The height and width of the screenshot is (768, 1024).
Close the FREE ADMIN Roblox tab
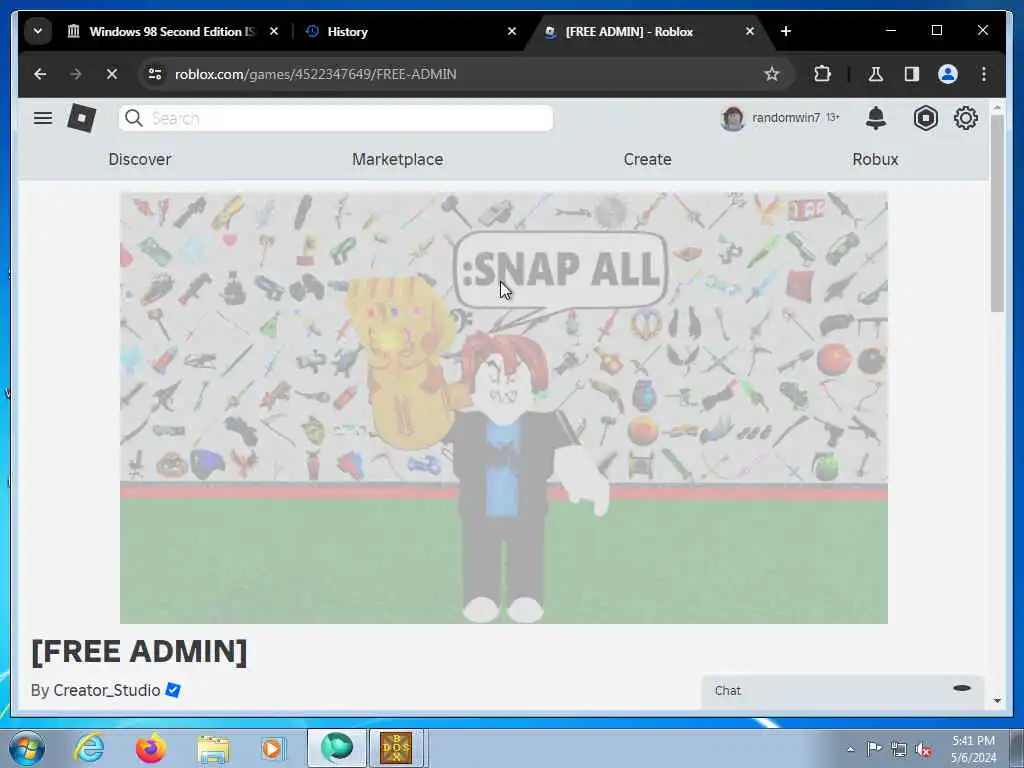point(750,31)
